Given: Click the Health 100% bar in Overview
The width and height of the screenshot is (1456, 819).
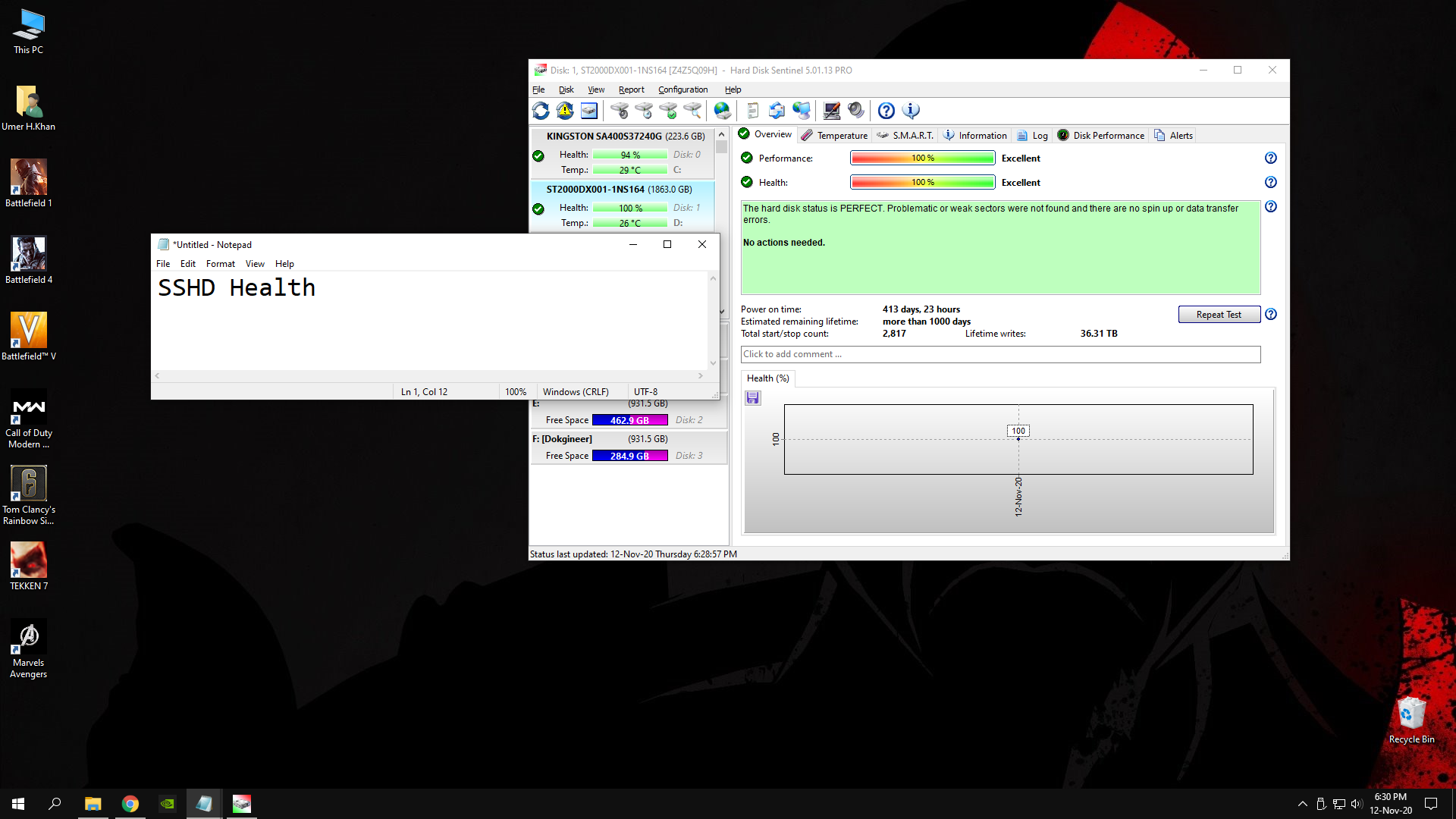Looking at the screenshot, I should click(922, 182).
